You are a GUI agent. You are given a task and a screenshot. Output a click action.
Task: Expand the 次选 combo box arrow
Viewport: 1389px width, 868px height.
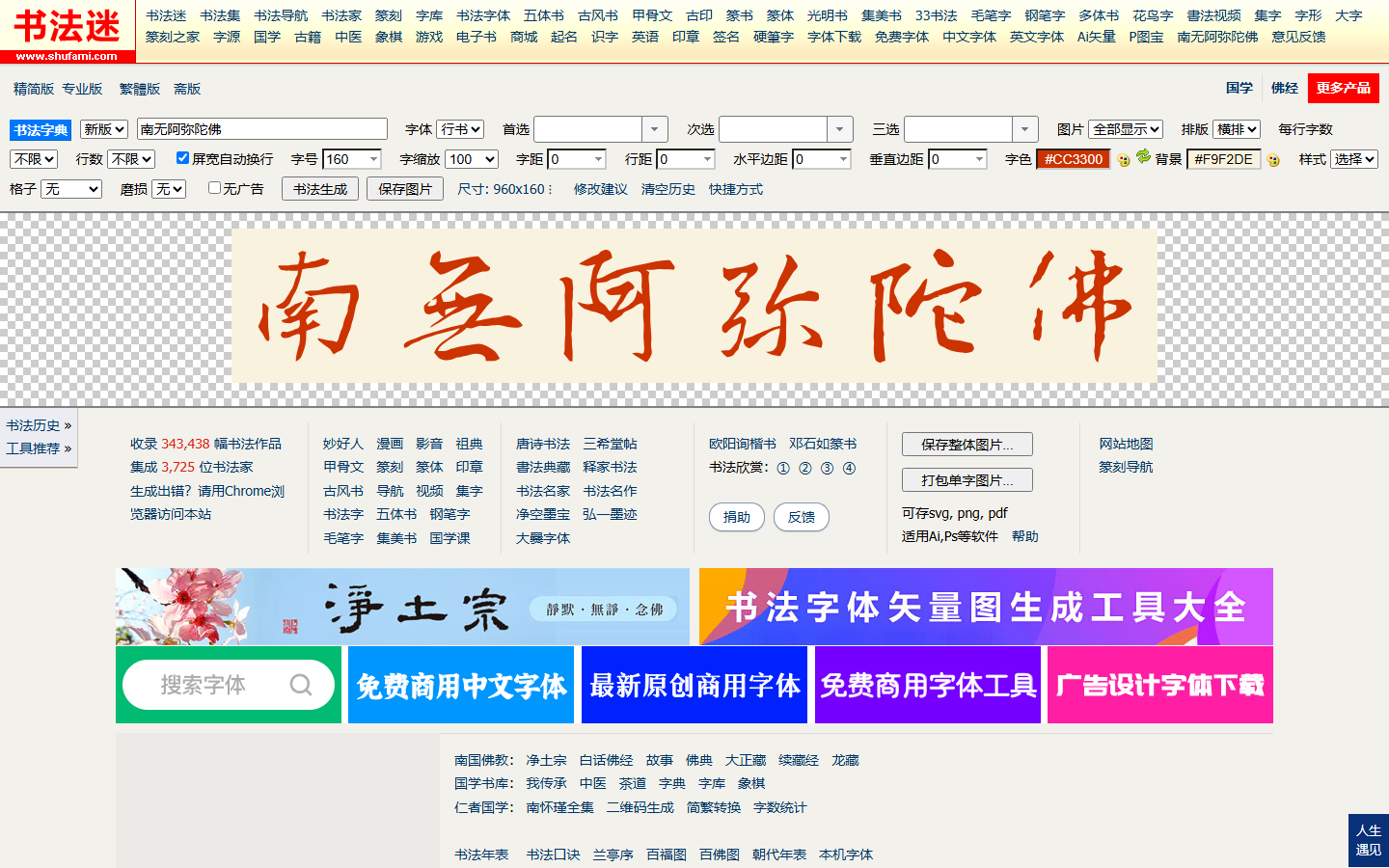click(840, 129)
